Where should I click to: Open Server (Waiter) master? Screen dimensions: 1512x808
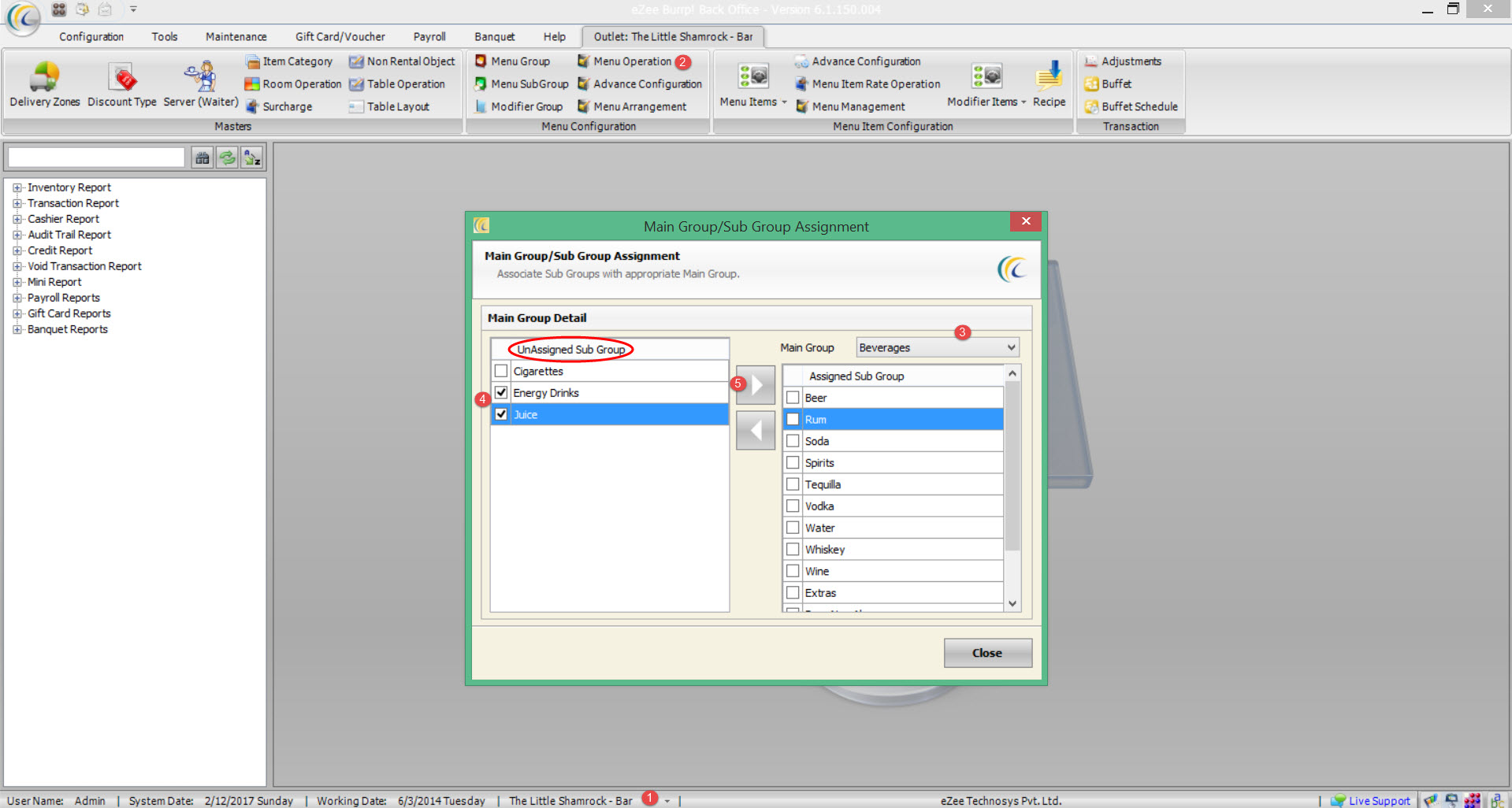(x=201, y=85)
